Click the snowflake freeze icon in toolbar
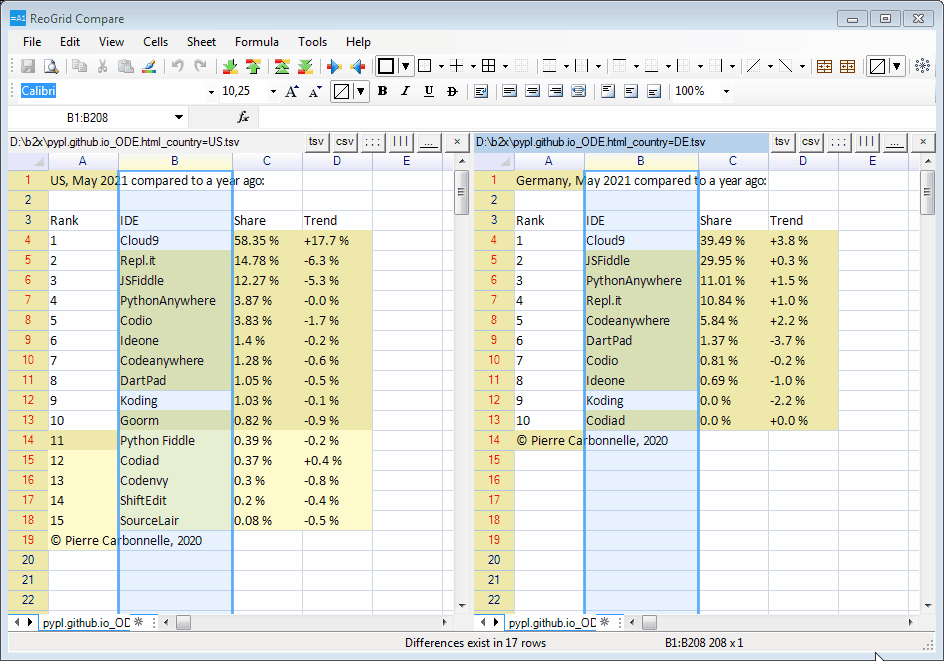Image resolution: width=944 pixels, height=661 pixels. pos(922,66)
